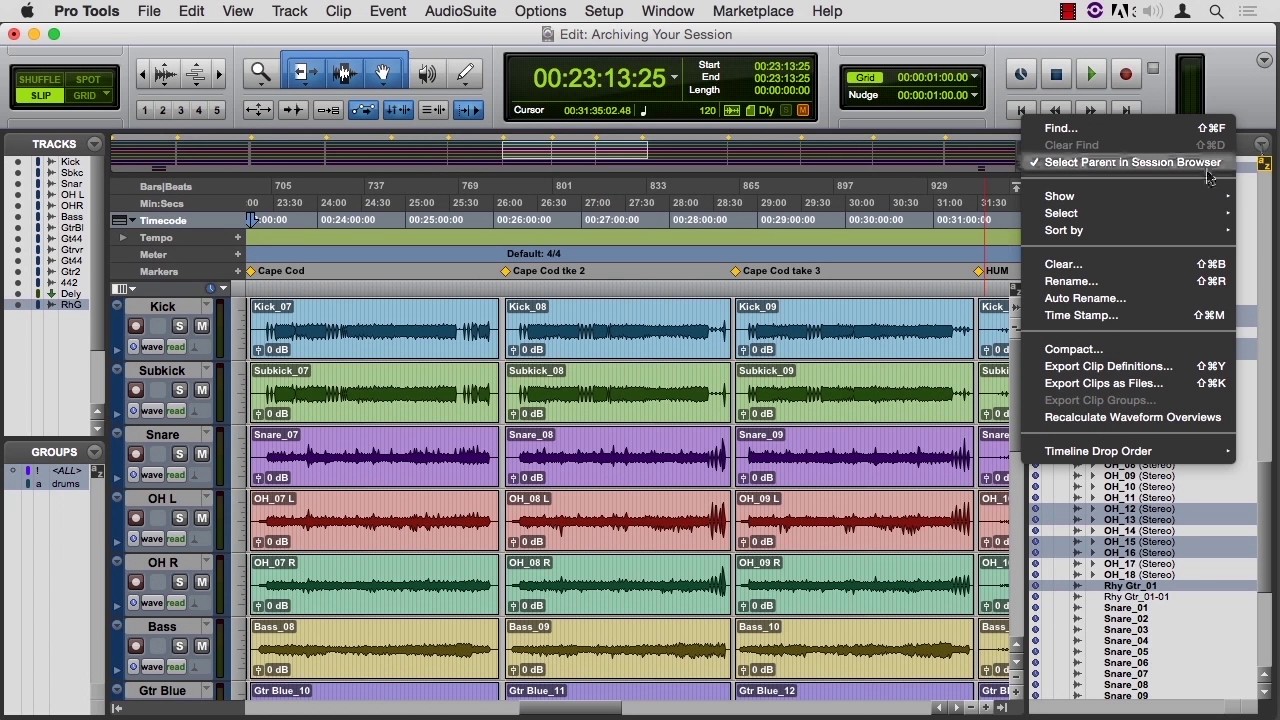Click the audio waveform zoom icon
Screen dimensions: 1280x720
(166, 74)
